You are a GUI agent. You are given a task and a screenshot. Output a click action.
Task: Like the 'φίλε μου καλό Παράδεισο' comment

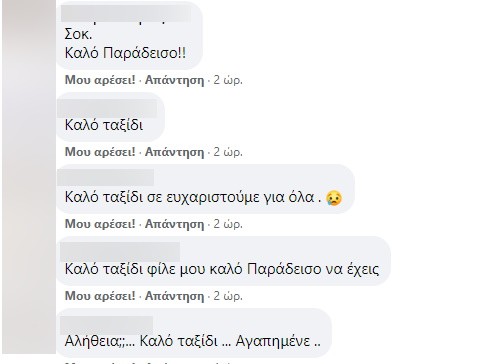tap(100, 296)
